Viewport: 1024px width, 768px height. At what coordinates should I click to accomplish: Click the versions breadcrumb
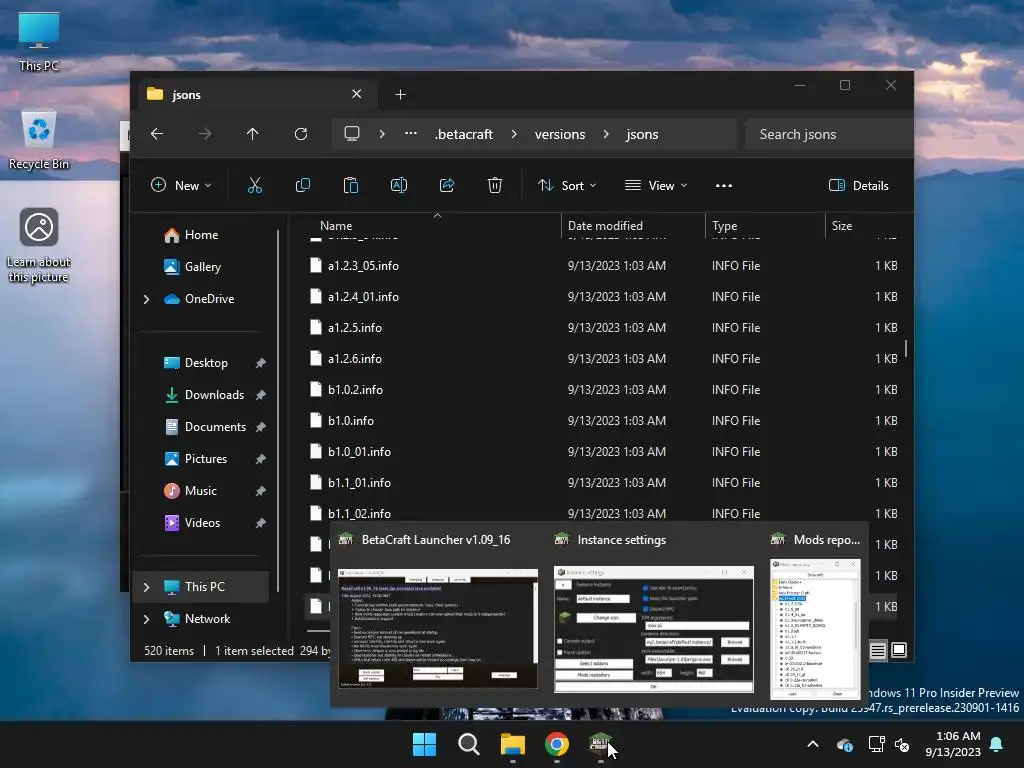point(560,134)
